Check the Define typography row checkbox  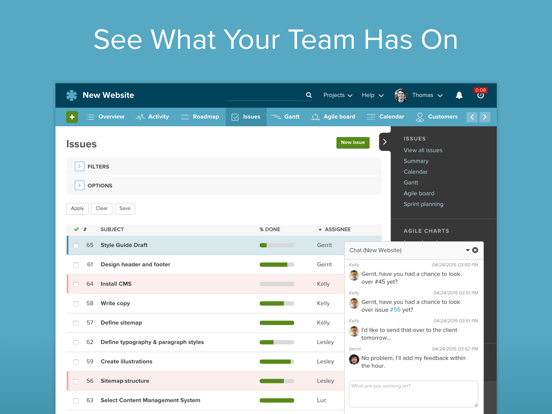[x=76, y=342]
